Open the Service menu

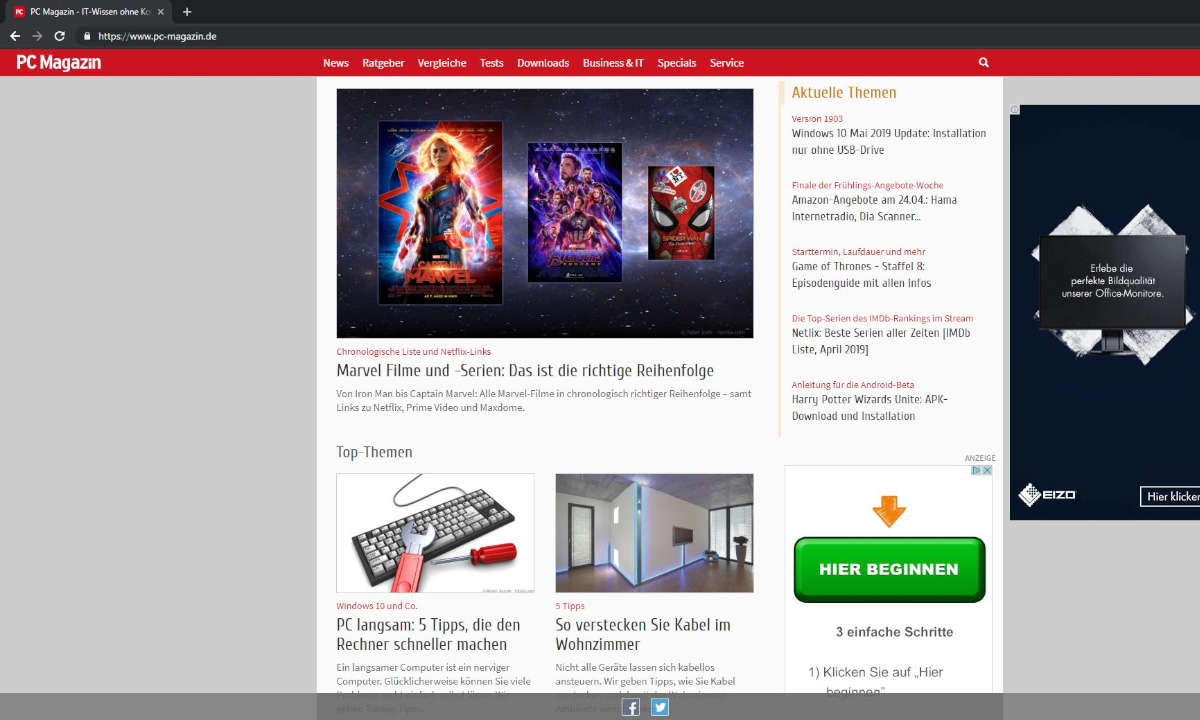727,63
